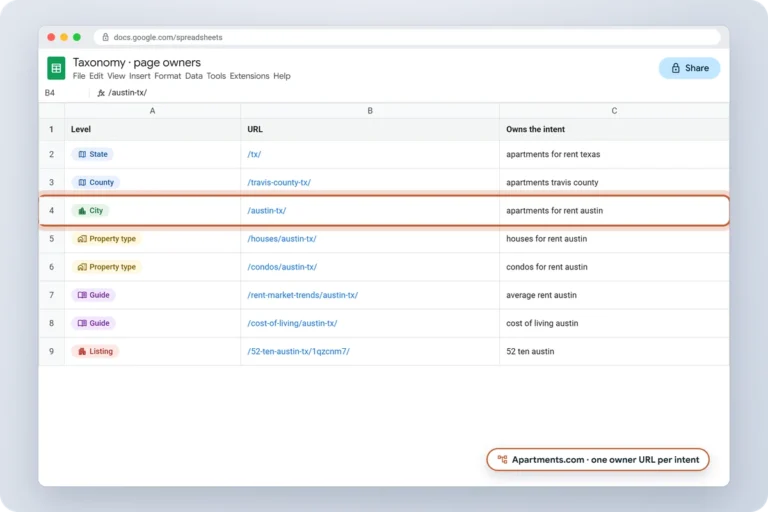Click the house icon on row 5 chip
Viewport: 768px width, 512px height.
click(82, 239)
